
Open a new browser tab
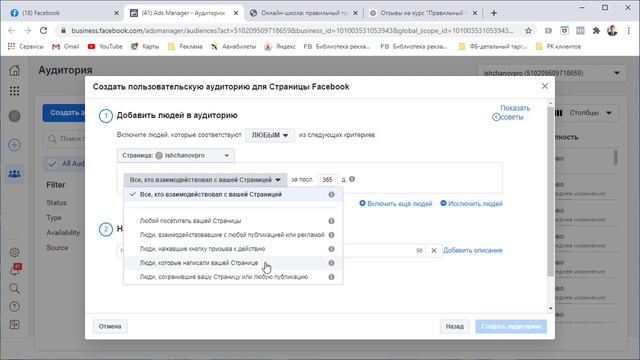click(x=494, y=13)
